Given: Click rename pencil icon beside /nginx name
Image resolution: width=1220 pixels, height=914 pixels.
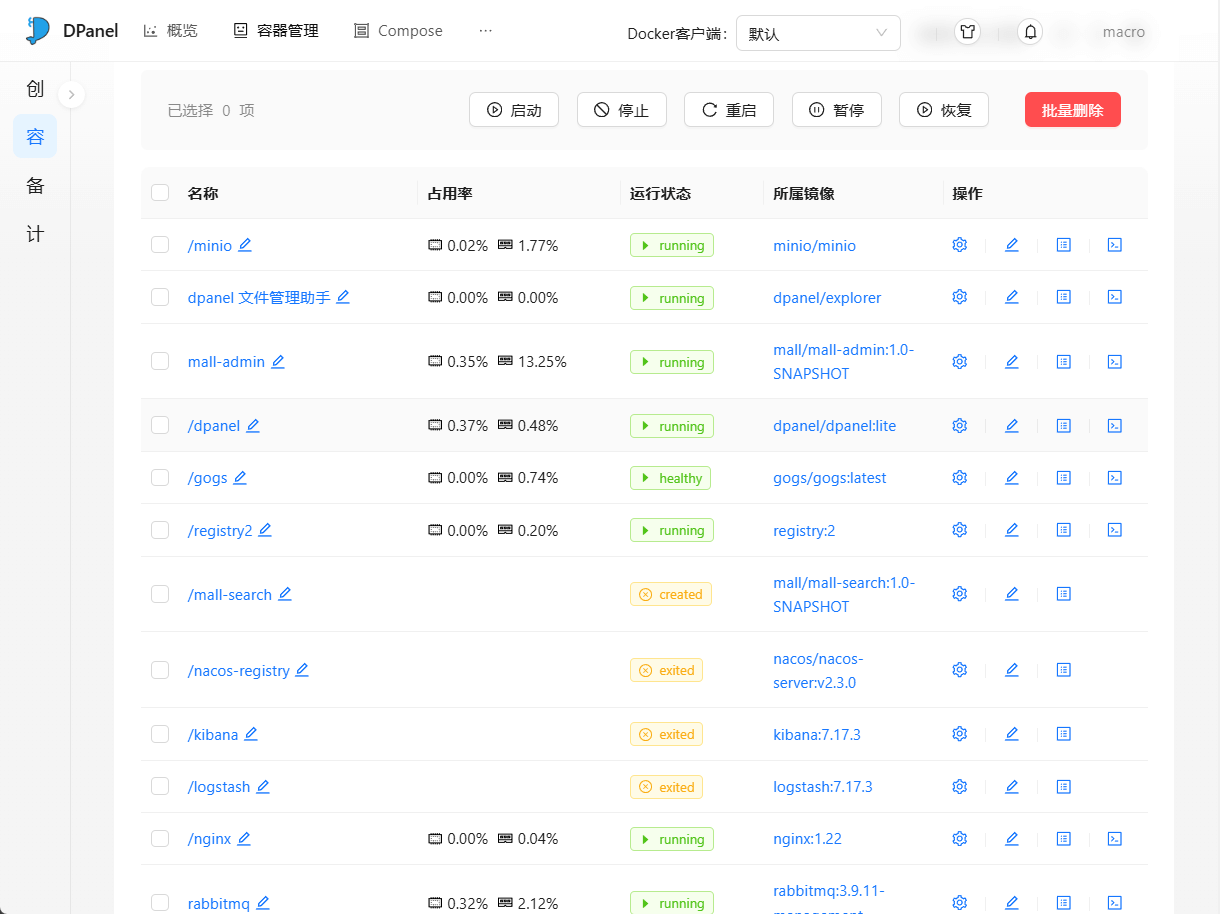Looking at the screenshot, I should (244, 839).
